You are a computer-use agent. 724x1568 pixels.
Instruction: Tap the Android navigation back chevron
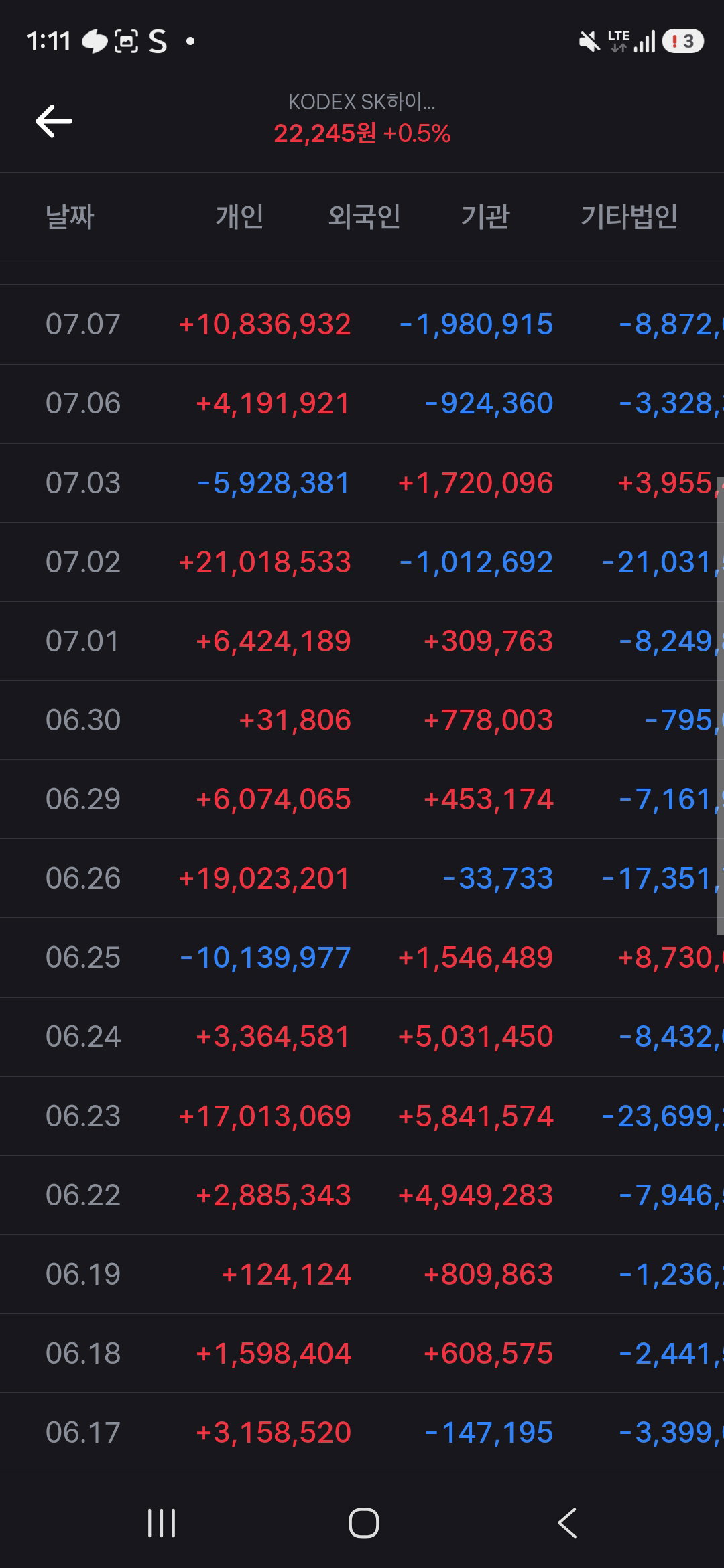pyautogui.click(x=567, y=1522)
